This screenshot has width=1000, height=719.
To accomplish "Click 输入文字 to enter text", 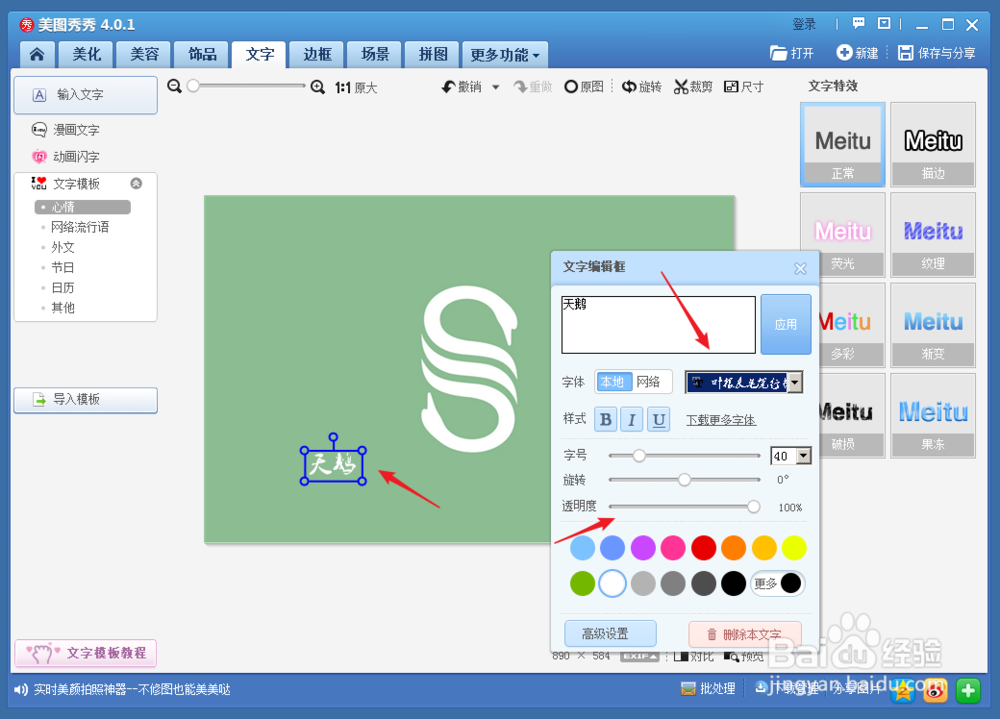I will (85, 95).
